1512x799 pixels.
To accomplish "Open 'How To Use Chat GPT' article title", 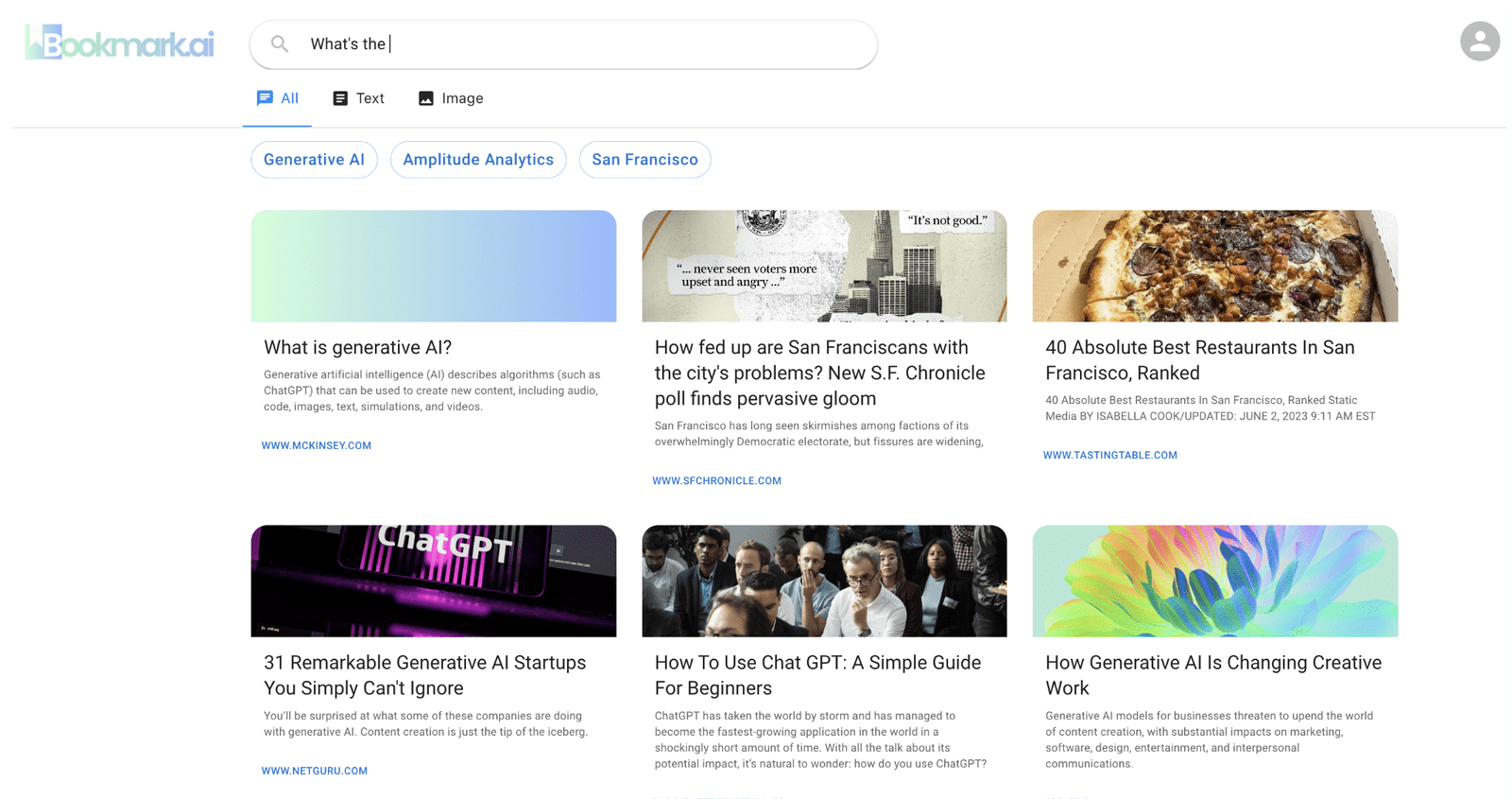I will pos(817,675).
